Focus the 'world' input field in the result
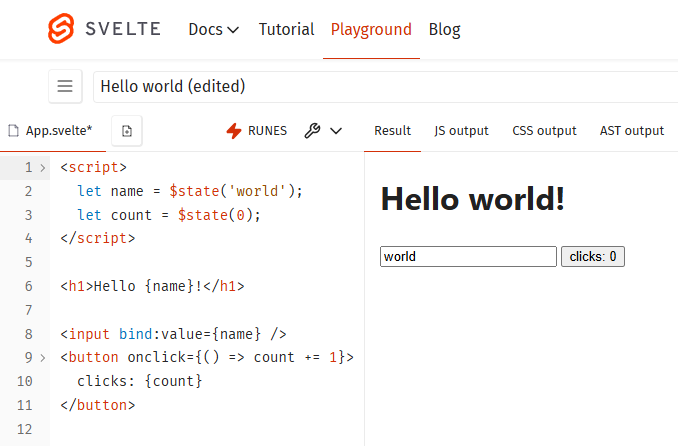This screenshot has height=446, width=678. pyautogui.click(x=468, y=257)
